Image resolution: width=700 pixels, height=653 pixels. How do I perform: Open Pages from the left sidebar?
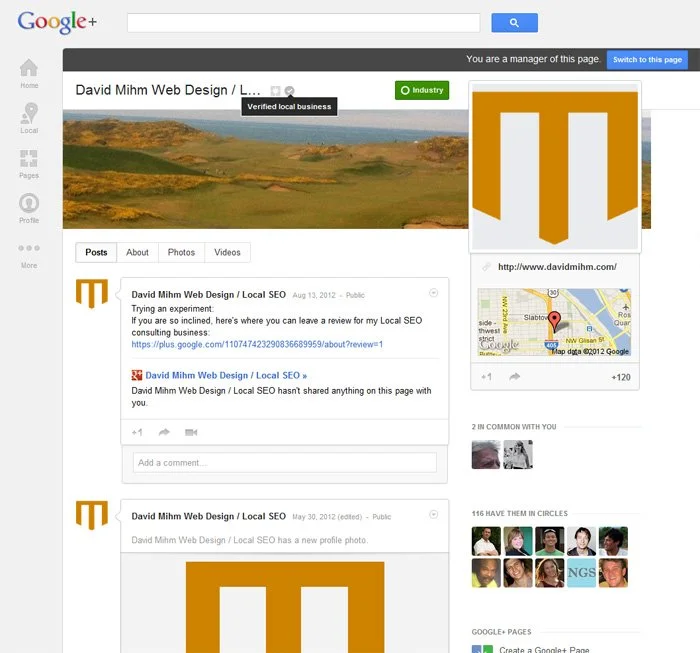click(x=29, y=164)
